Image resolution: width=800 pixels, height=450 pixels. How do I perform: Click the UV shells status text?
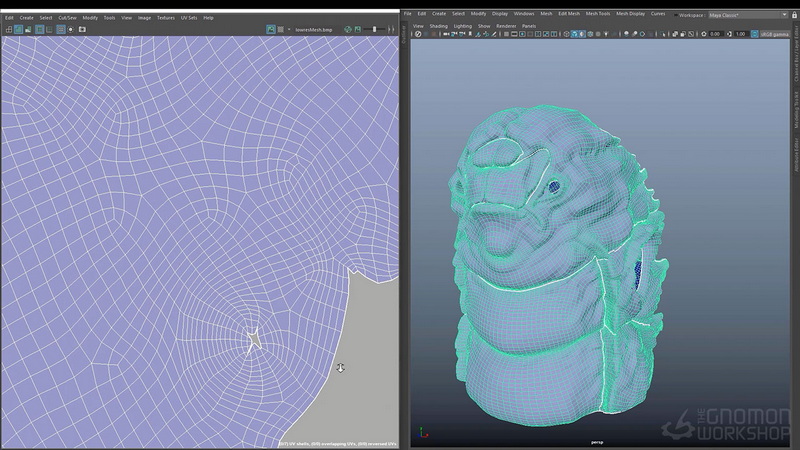click(338, 444)
